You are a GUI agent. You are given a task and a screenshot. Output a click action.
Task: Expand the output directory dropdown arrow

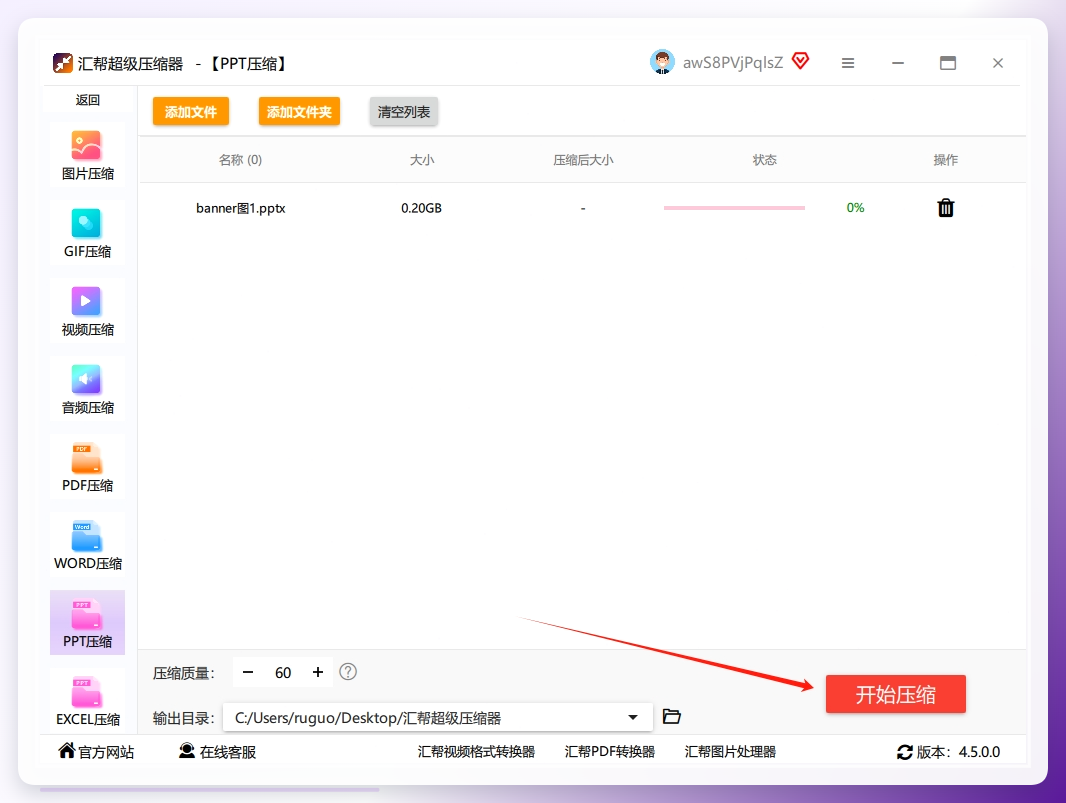(x=633, y=717)
